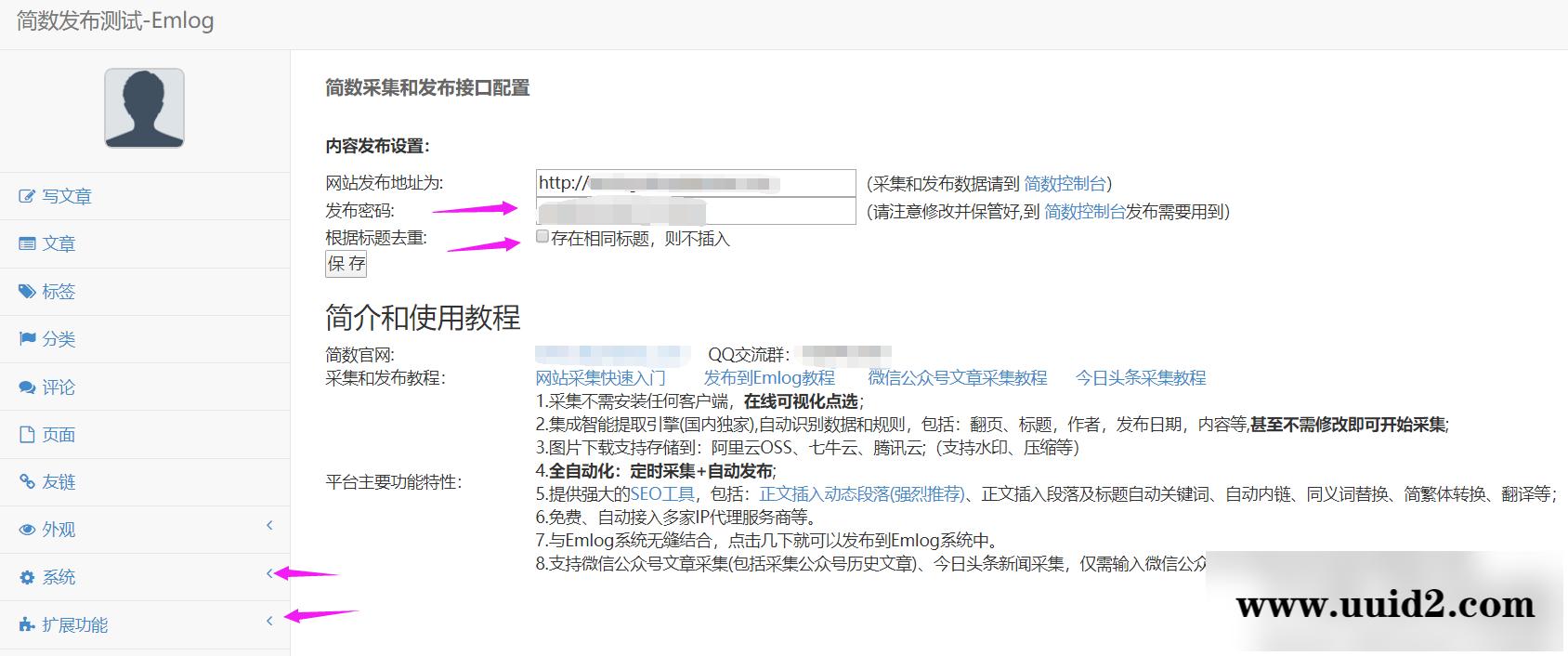
Task: Expand the 系统 submenu chevron
Action: [x=269, y=573]
